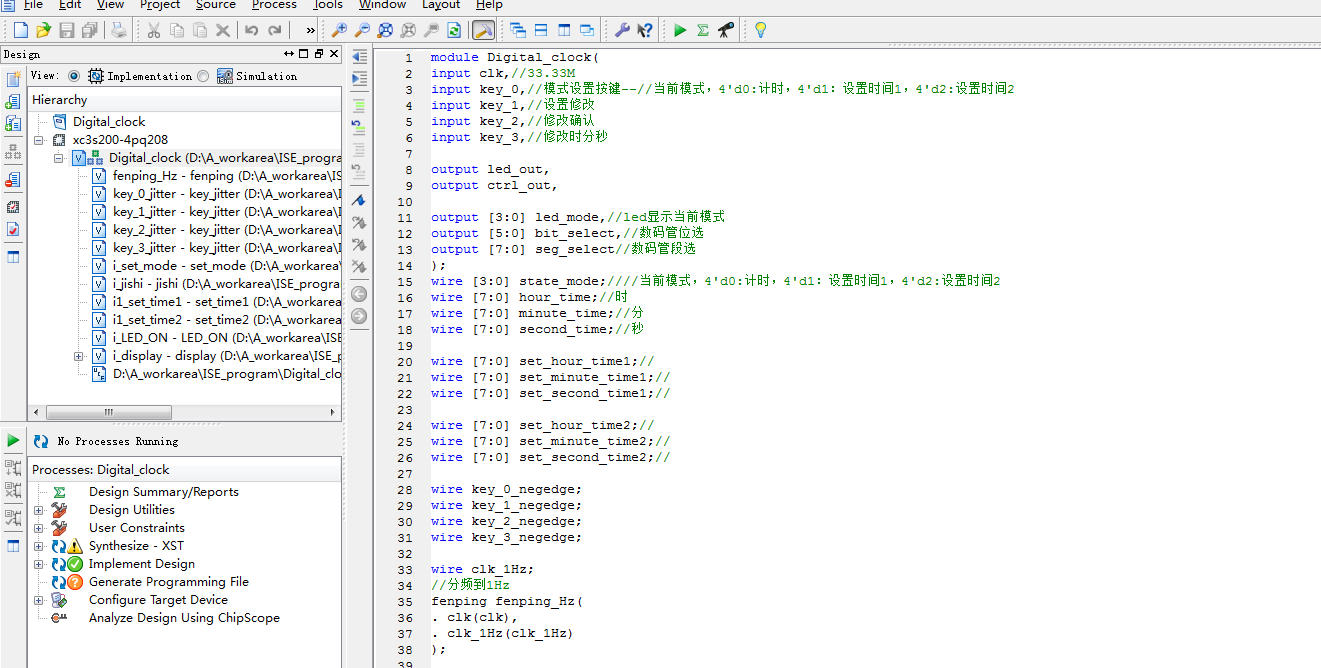The width and height of the screenshot is (1321, 668).
Task: Select i_jishi module in the hierarchy
Action: click(146, 284)
